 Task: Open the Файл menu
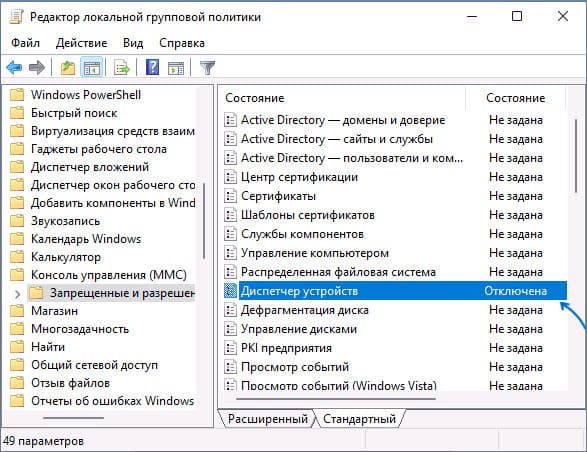point(25,43)
